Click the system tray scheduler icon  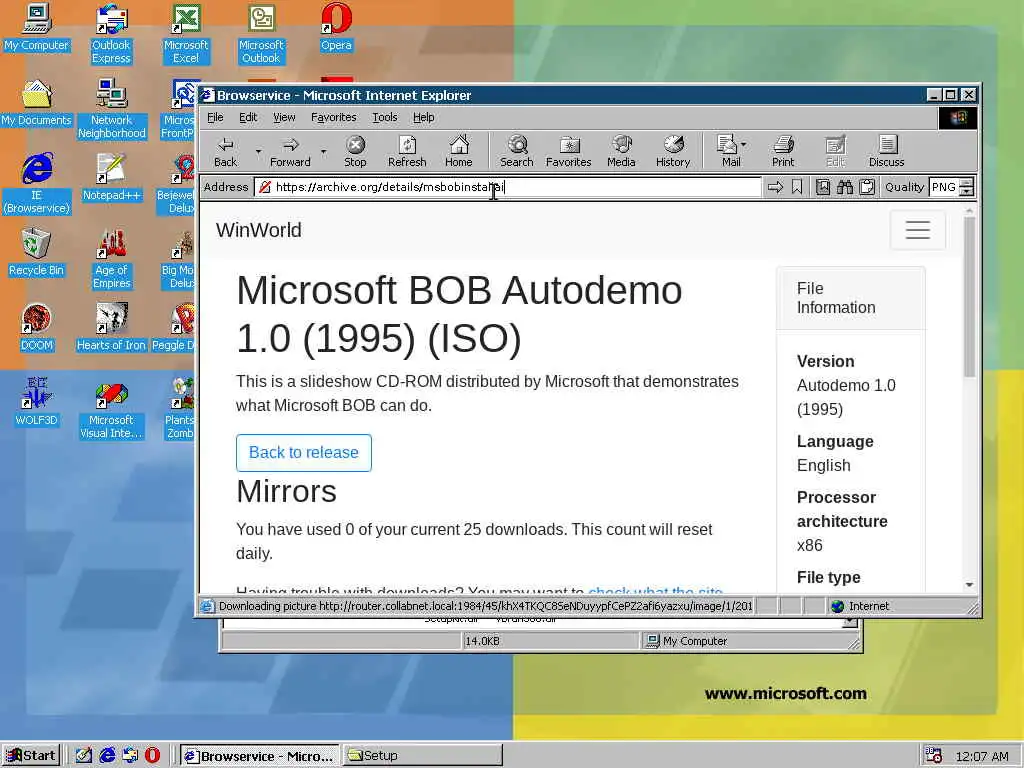pos(933,756)
